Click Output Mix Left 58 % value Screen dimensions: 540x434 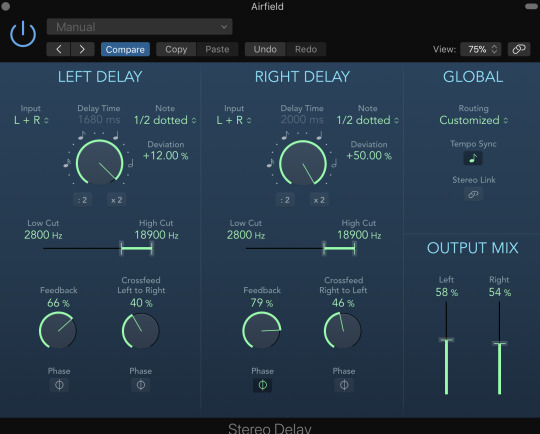(447, 292)
